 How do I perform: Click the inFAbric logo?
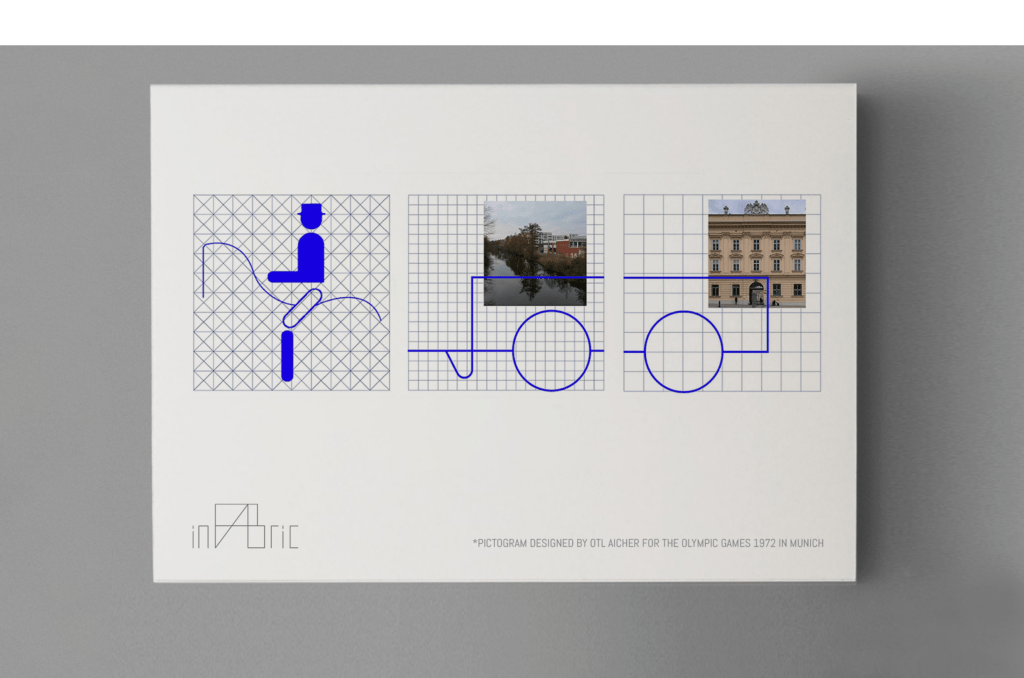(245, 526)
